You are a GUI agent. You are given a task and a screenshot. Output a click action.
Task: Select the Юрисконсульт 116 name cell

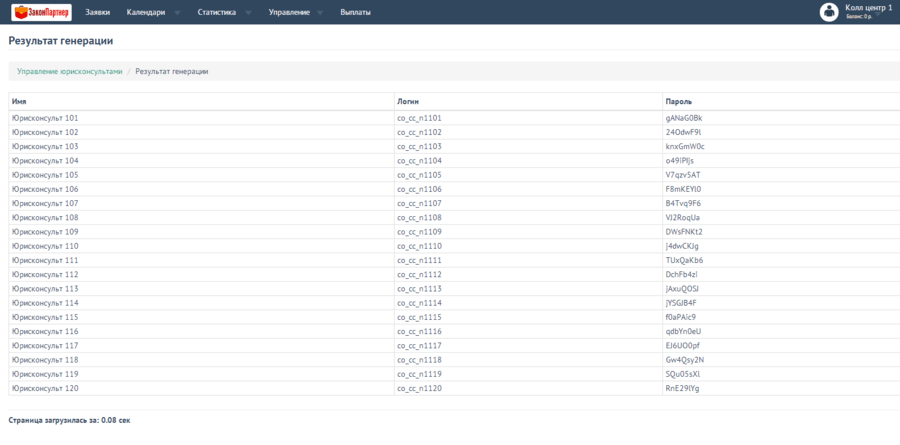click(201, 331)
